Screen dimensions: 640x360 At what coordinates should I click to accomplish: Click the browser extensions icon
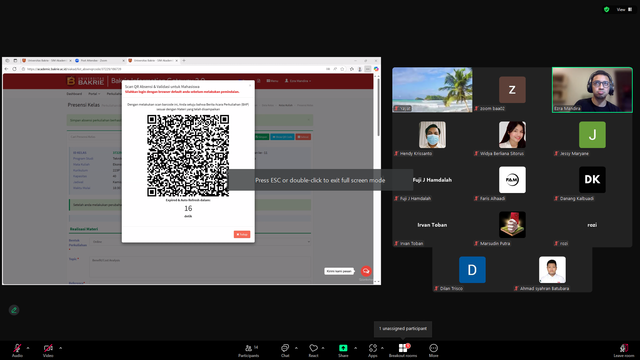pyautogui.click(x=351, y=69)
